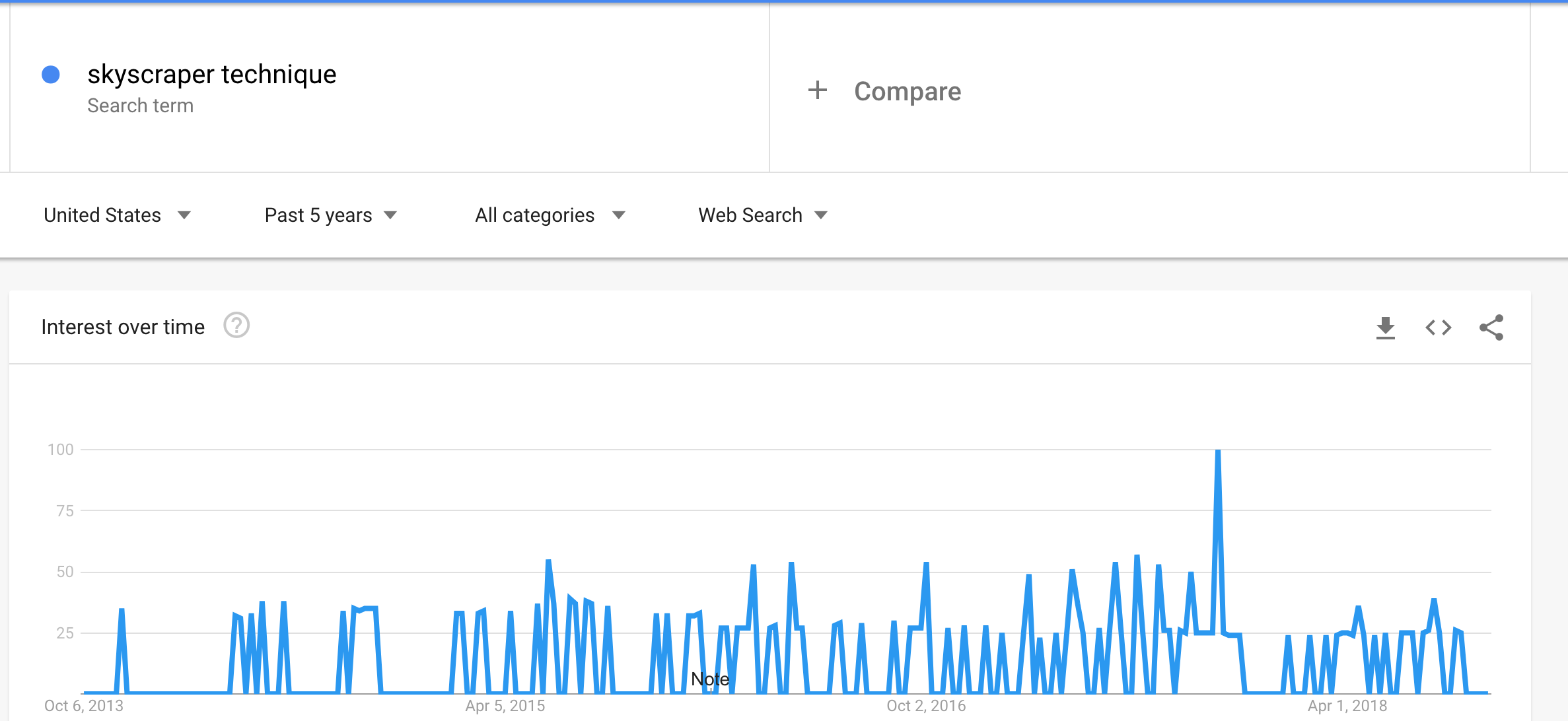Open the United States region dropdown
The image size is (1568, 721).
point(117,215)
